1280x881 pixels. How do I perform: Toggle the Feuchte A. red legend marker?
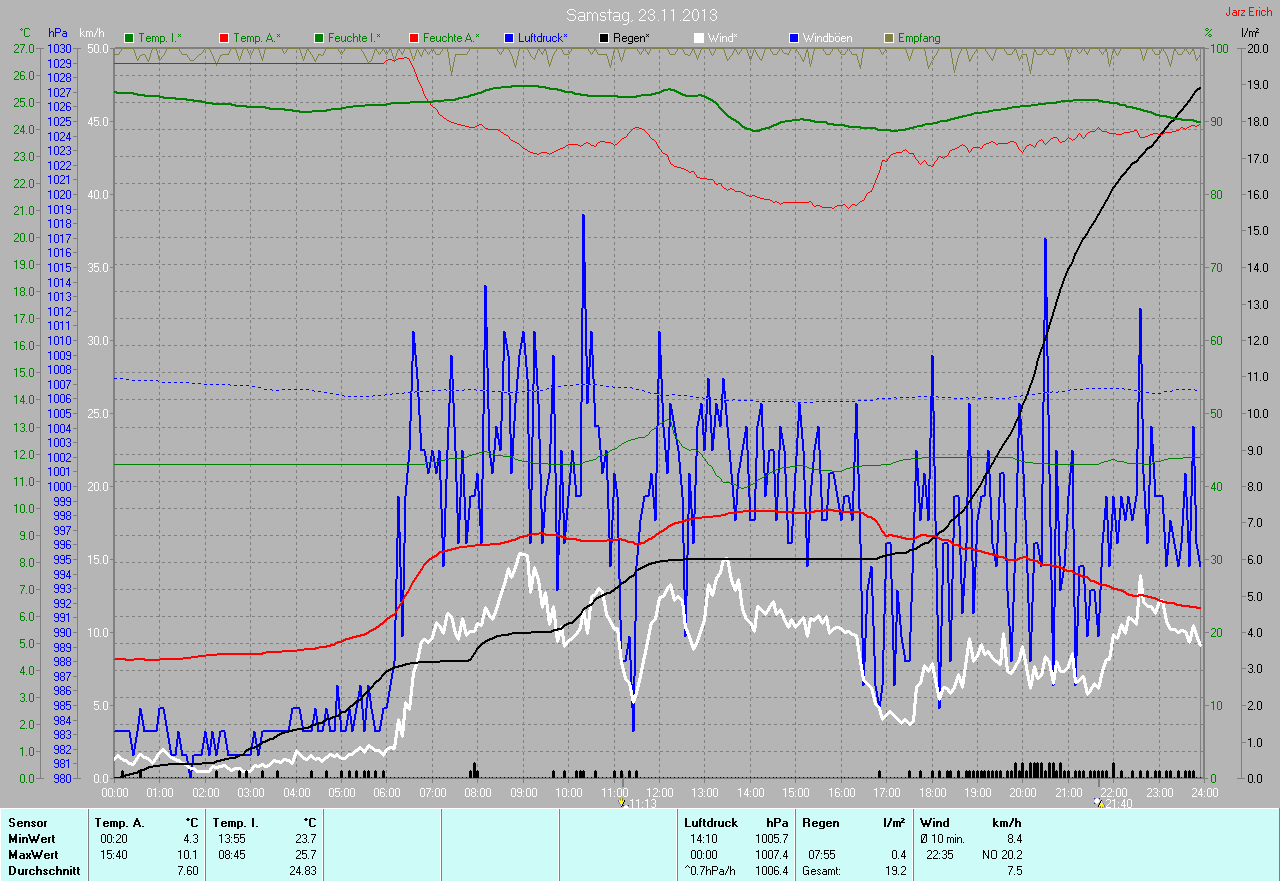[x=414, y=38]
